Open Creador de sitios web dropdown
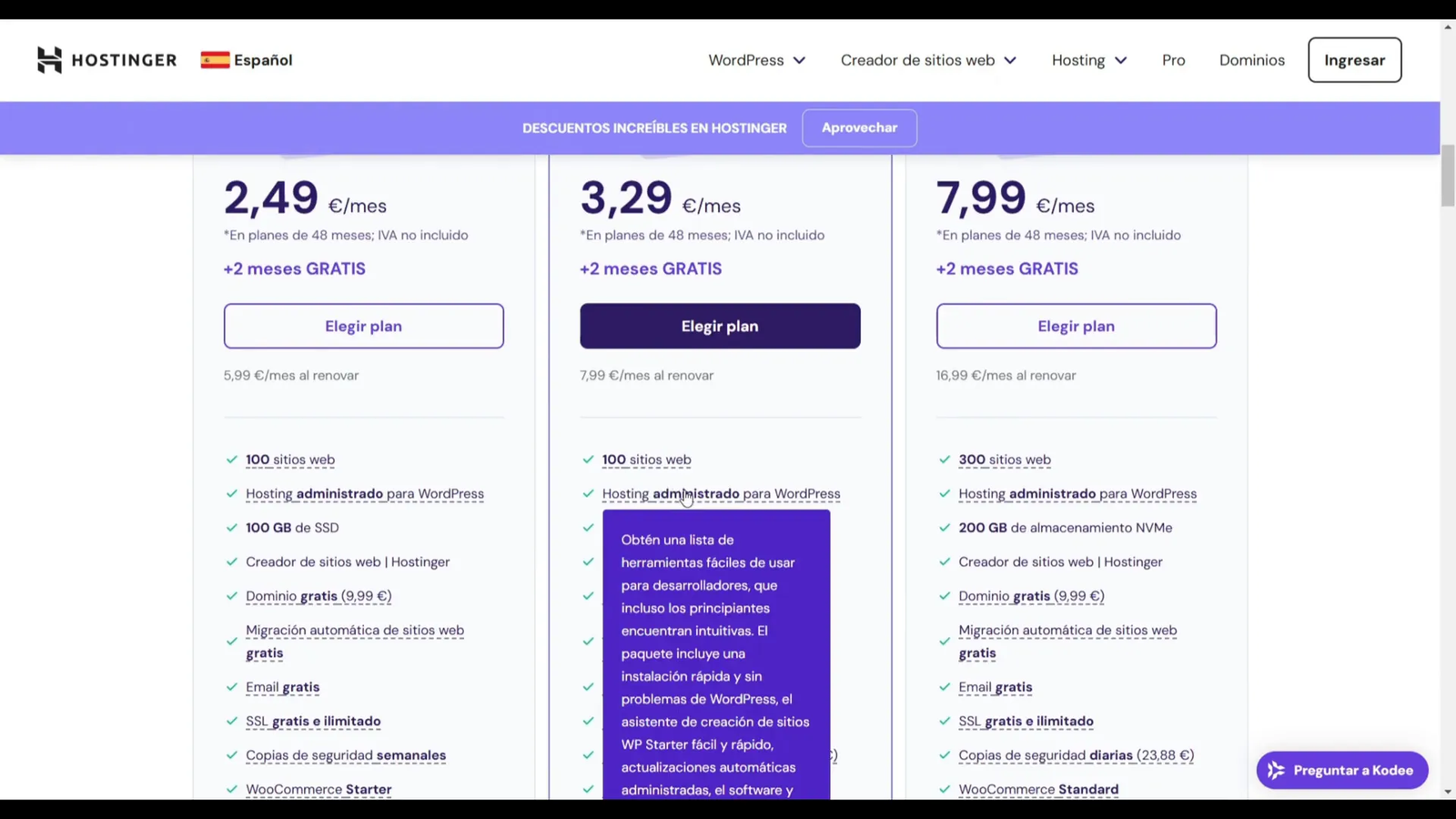The height and width of the screenshot is (819, 1456). pos(927,60)
